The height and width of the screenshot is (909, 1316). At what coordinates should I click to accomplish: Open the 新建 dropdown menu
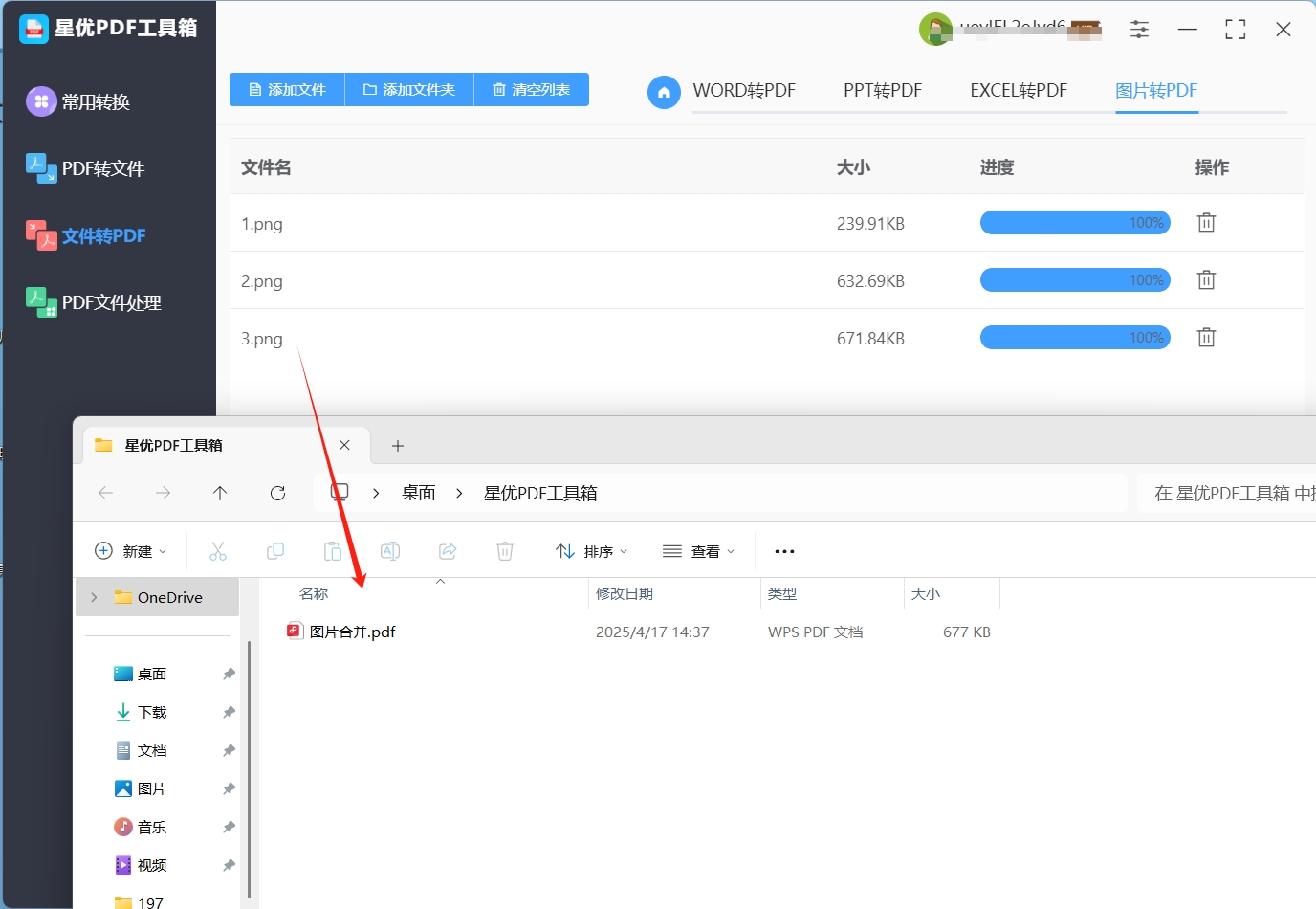tap(131, 551)
